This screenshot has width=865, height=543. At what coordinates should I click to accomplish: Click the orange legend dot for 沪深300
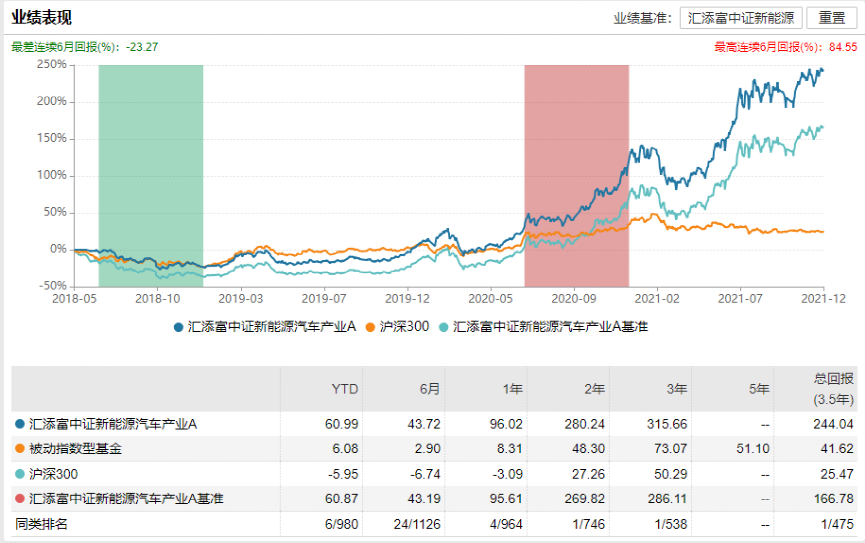pos(371,327)
